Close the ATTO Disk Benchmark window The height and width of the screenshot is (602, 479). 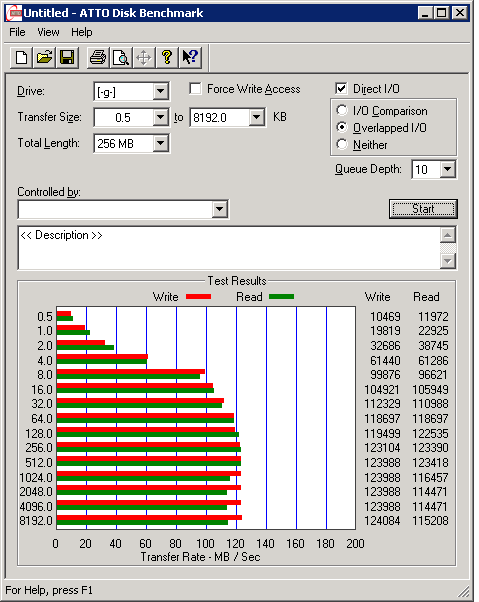tap(459, 13)
